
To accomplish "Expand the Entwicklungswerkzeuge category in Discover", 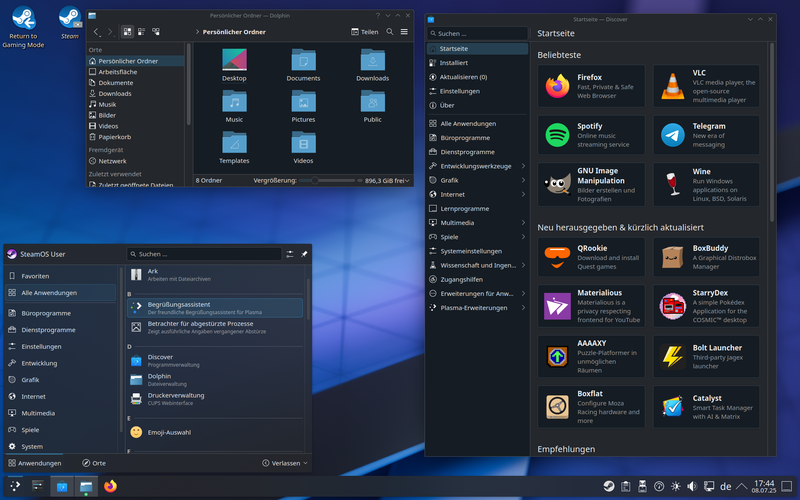I will pyautogui.click(x=476, y=166).
